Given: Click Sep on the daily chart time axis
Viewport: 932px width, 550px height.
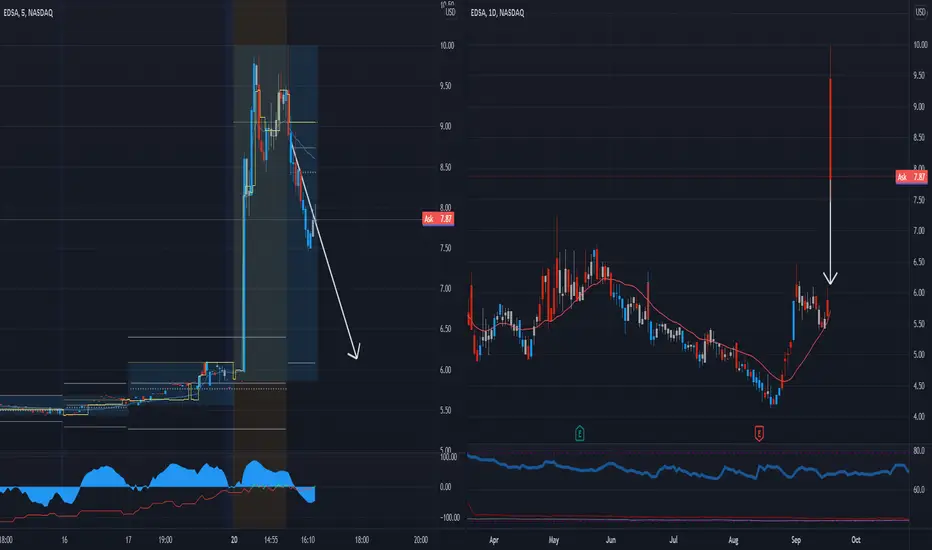Looking at the screenshot, I should point(796,540).
